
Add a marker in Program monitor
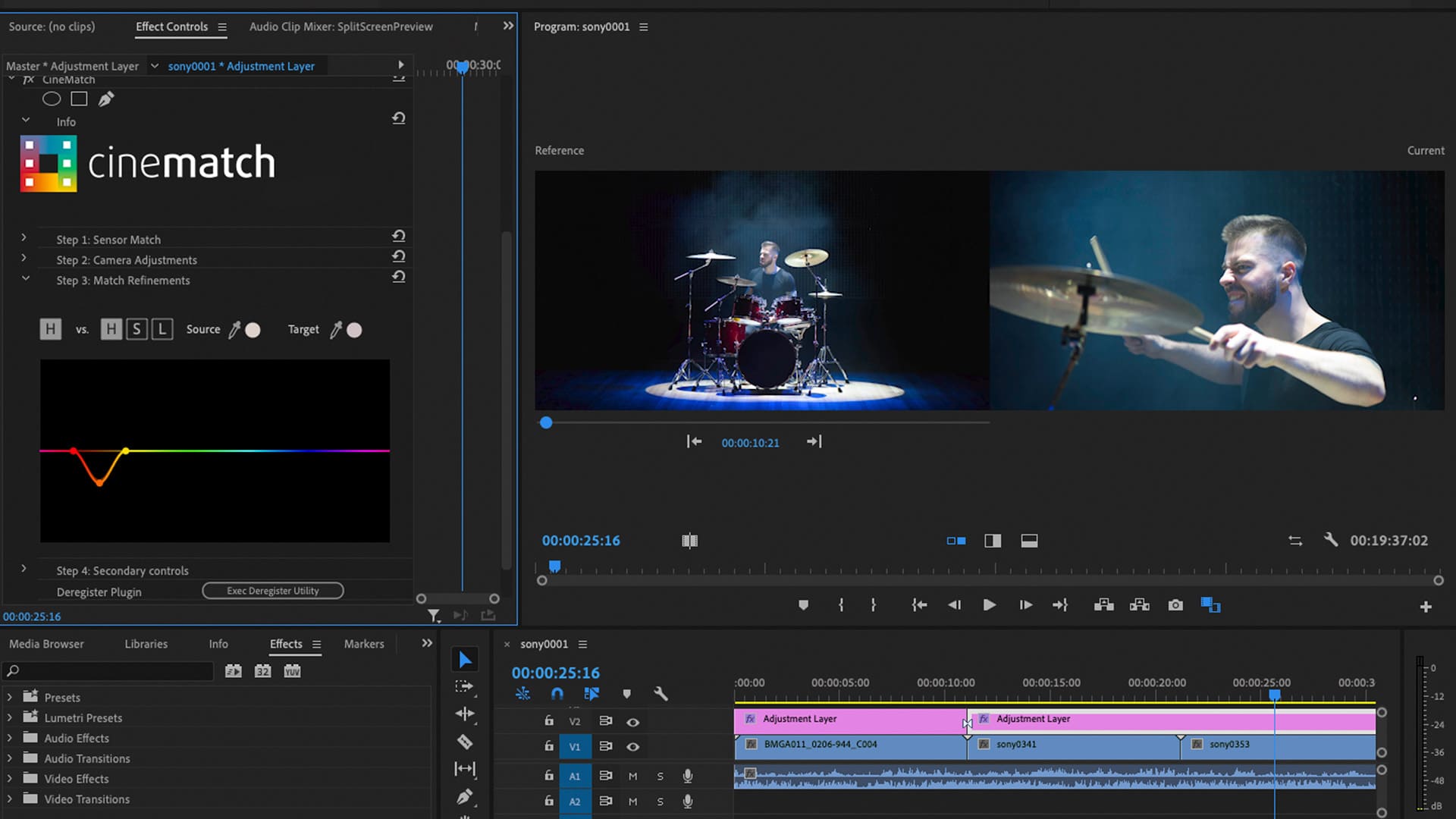pos(803,605)
